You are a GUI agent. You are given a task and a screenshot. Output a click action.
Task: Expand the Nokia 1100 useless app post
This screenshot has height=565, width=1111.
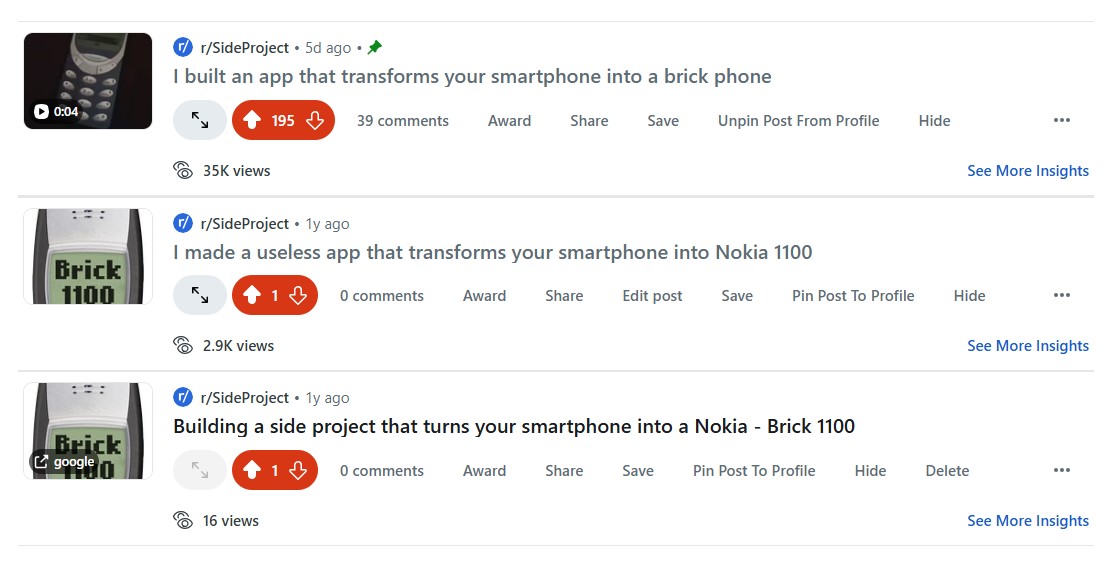(x=200, y=296)
